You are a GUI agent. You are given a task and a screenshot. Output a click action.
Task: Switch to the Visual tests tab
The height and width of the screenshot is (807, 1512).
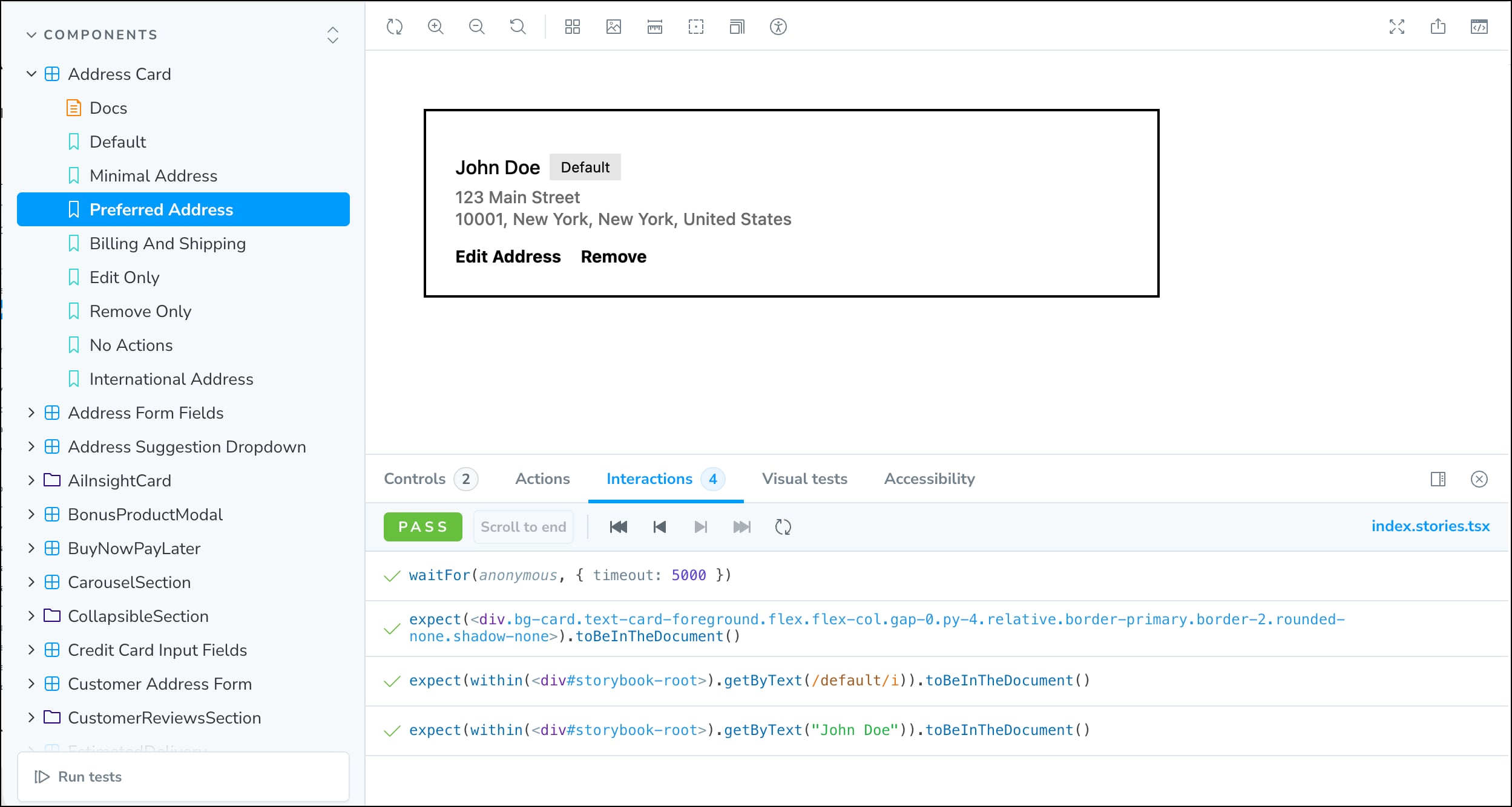point(804,479)
